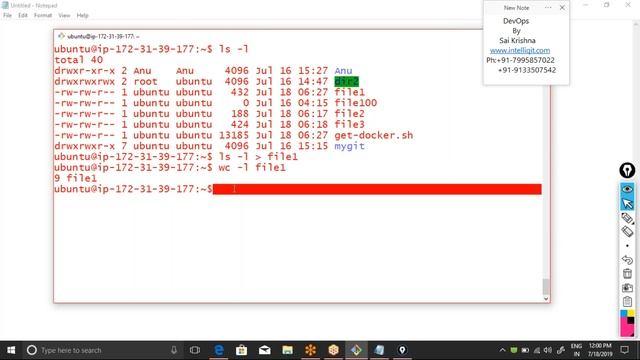Show hidden system tray icons
Screen dimensions: 640x360
(x=502, y=350)
